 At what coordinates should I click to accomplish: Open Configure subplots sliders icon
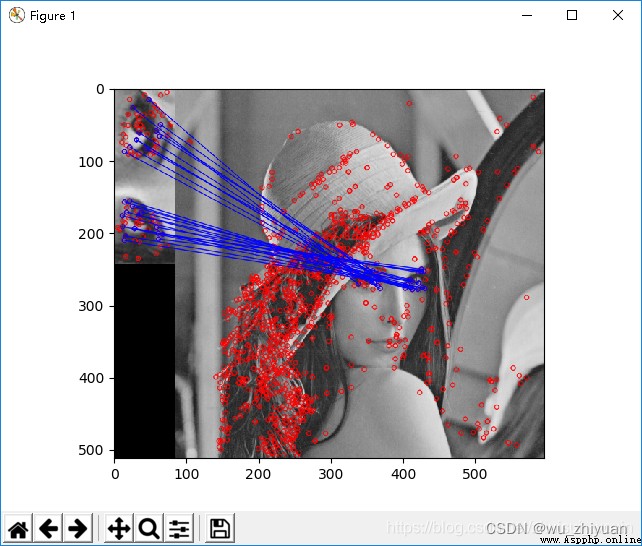[x=179, y=529]
